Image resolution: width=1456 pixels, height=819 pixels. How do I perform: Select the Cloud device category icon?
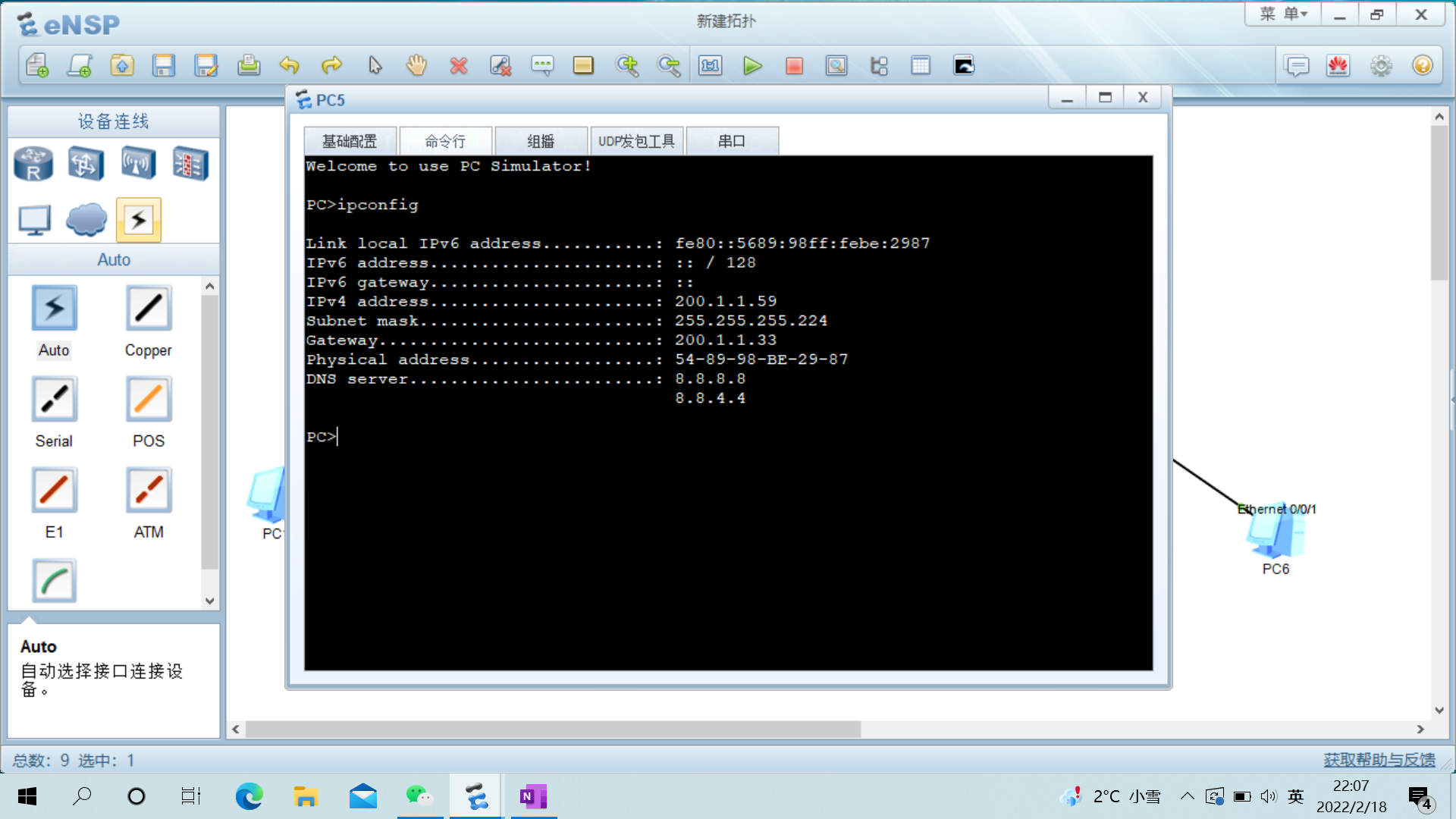point(86,220)
